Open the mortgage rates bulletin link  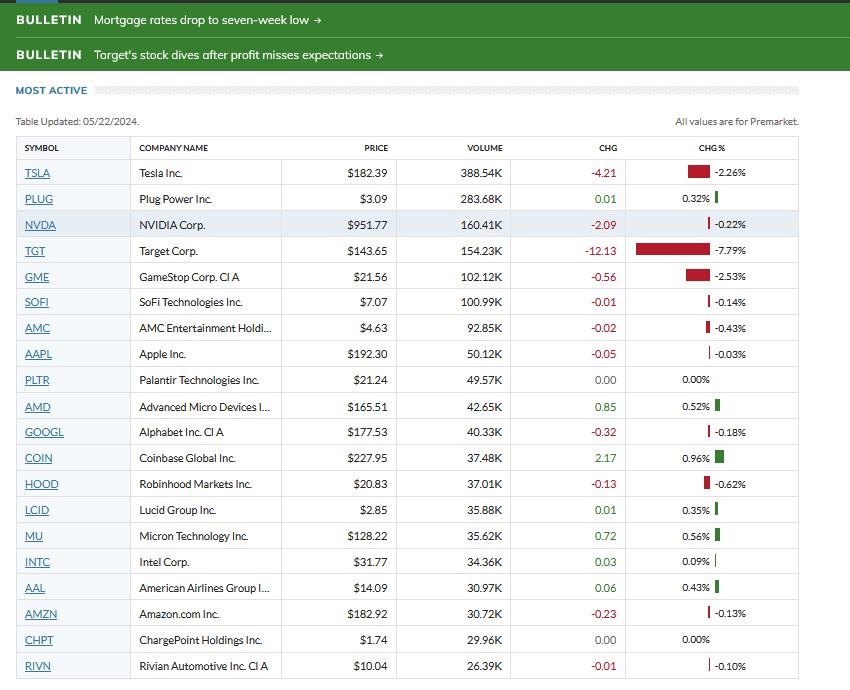(207, 20)
